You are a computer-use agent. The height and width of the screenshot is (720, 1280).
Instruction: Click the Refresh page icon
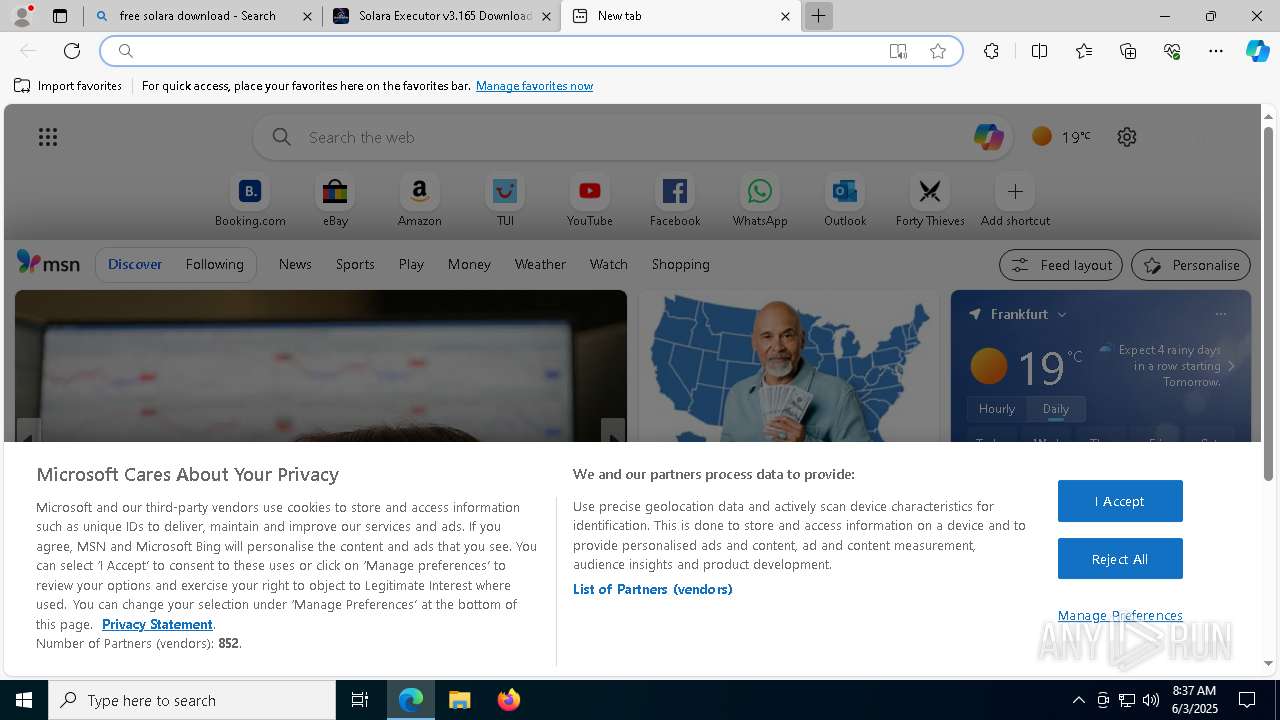tap(72, 51)
